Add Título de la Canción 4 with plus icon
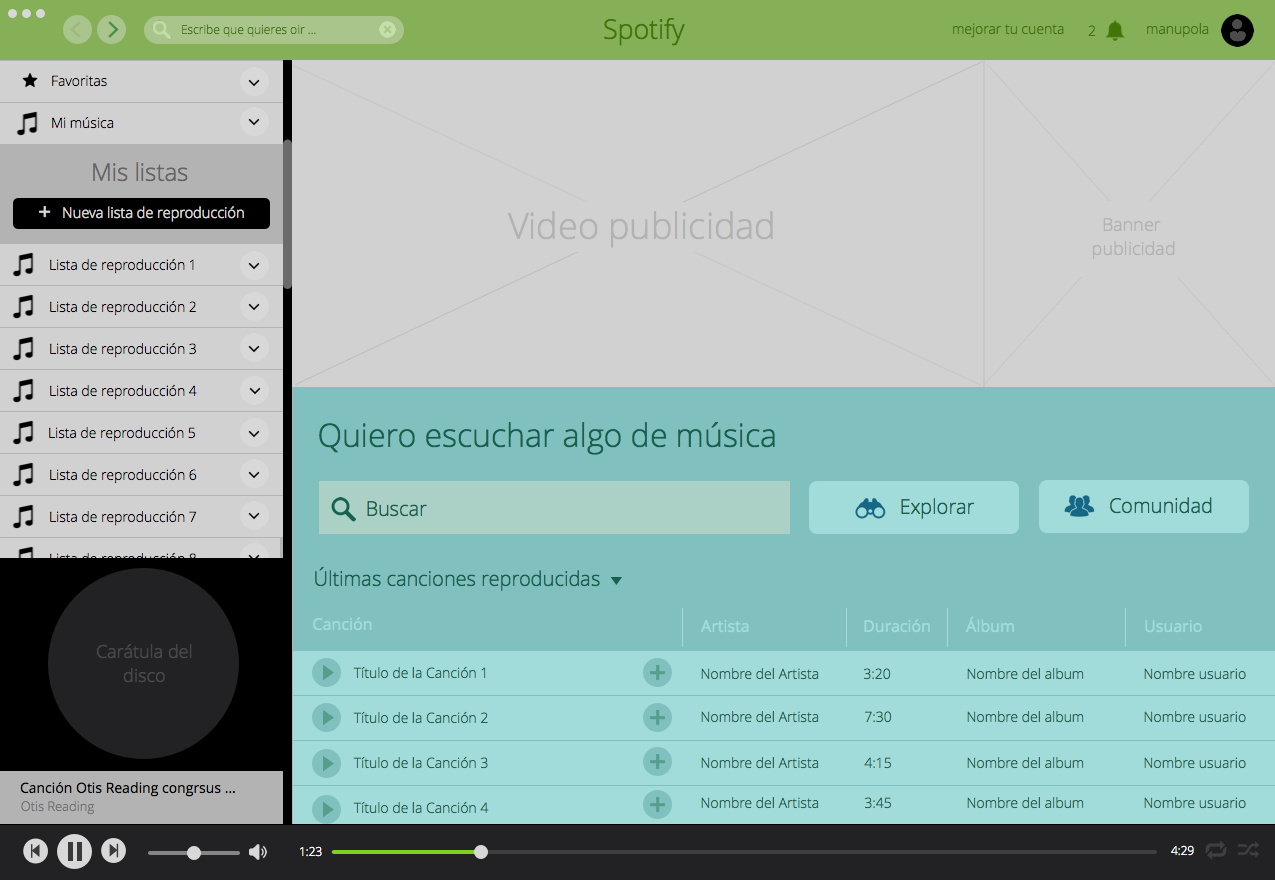 657,804
